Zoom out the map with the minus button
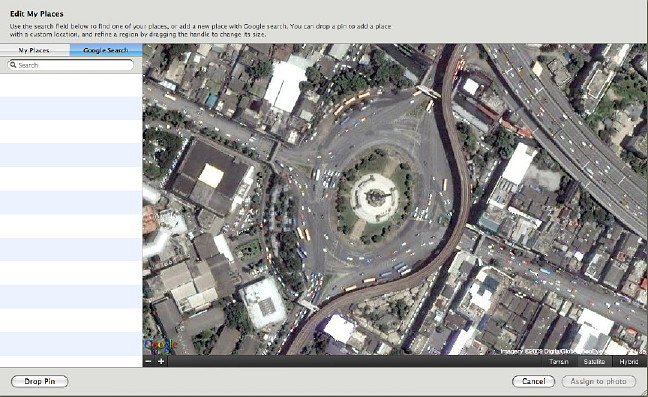Screen dimensions: 648x397 [x=149, y=361]
